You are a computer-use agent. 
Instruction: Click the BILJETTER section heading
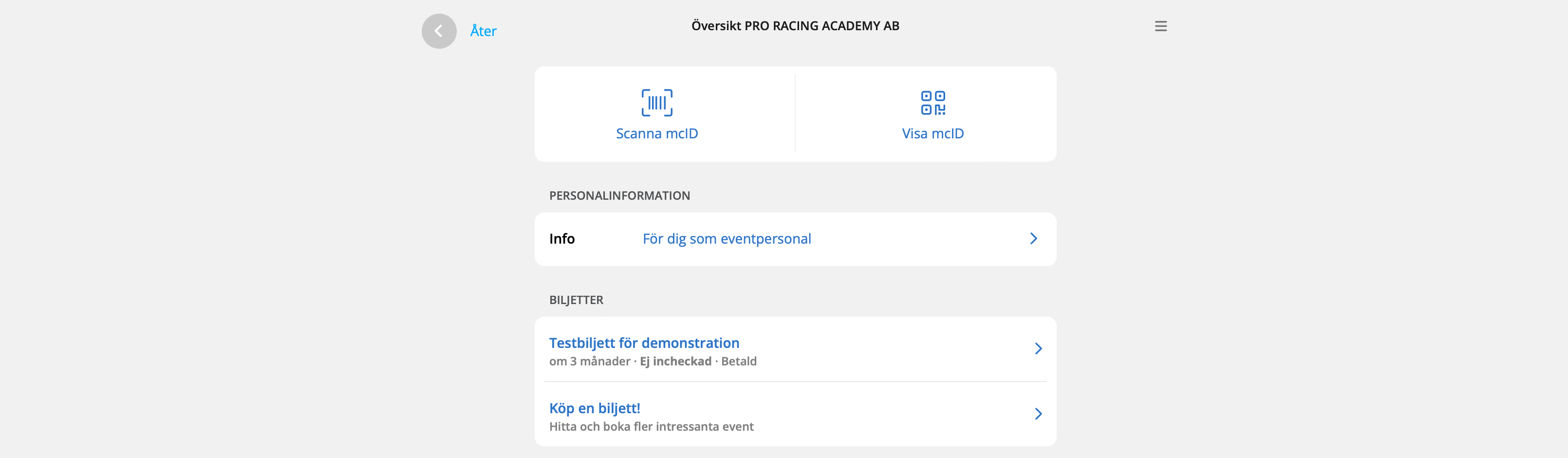pos(576,300)
